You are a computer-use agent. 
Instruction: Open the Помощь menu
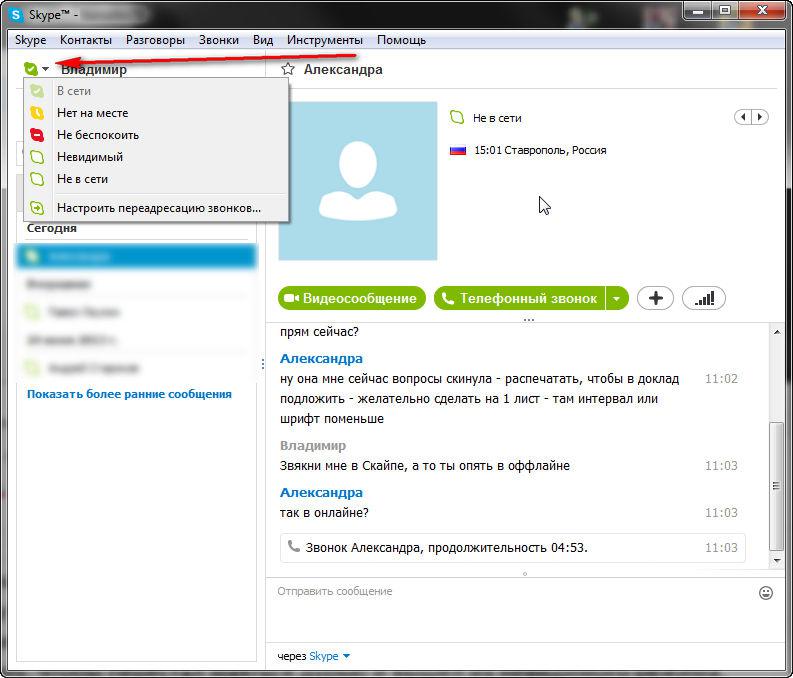click(402, 40)
